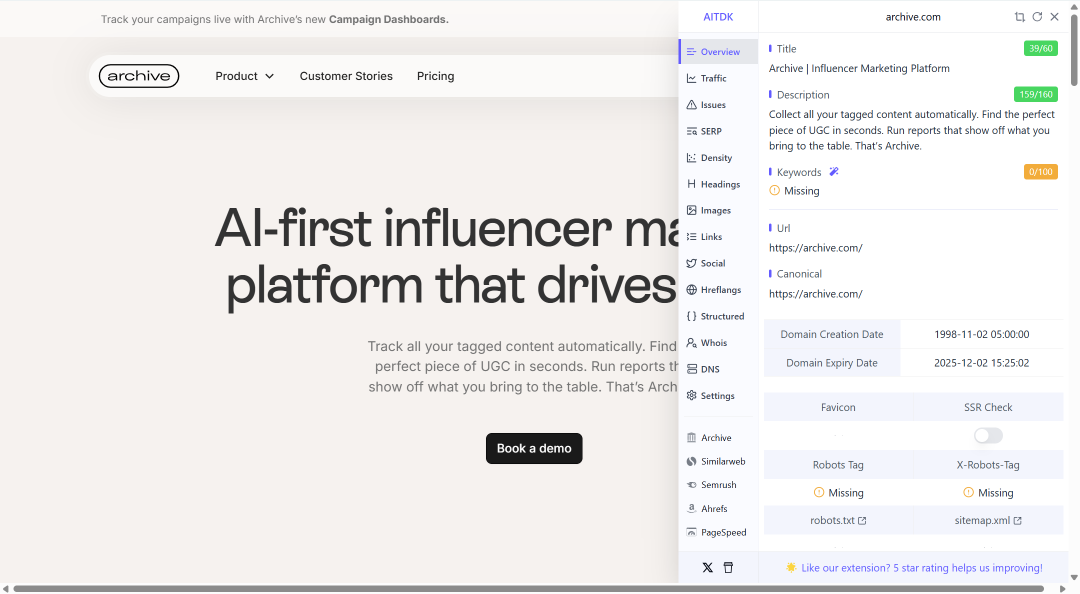Click the AITDK logo text
Image resolution: width=1080 pixels, height=594 pixels.
(718, 17)
